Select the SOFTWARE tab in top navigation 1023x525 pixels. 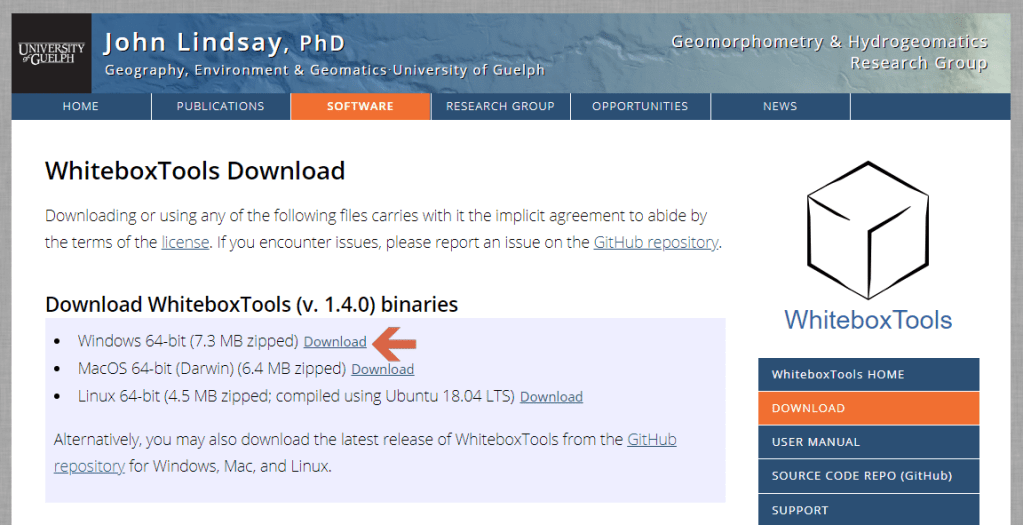[360, 106]
